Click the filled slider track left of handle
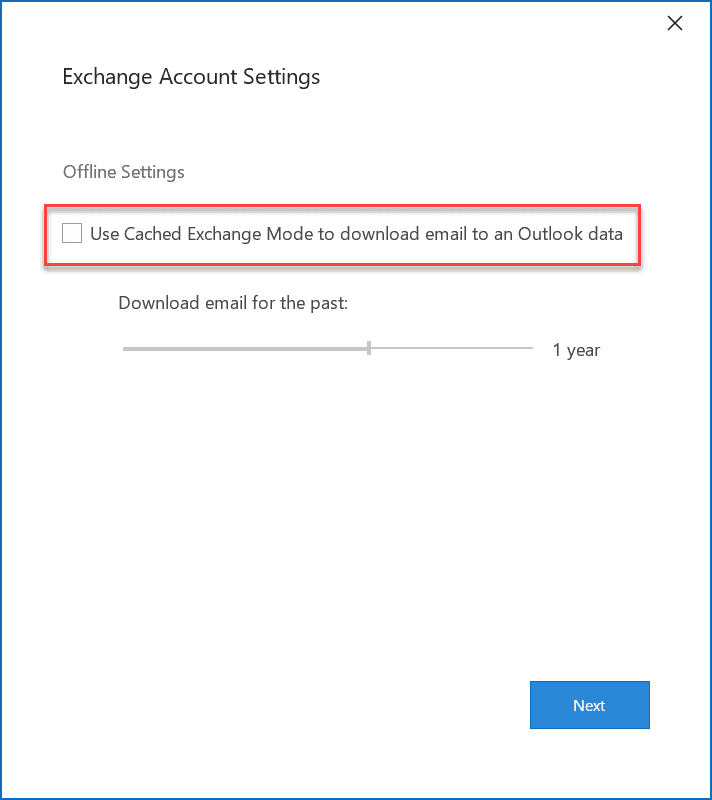 [245, 348]
